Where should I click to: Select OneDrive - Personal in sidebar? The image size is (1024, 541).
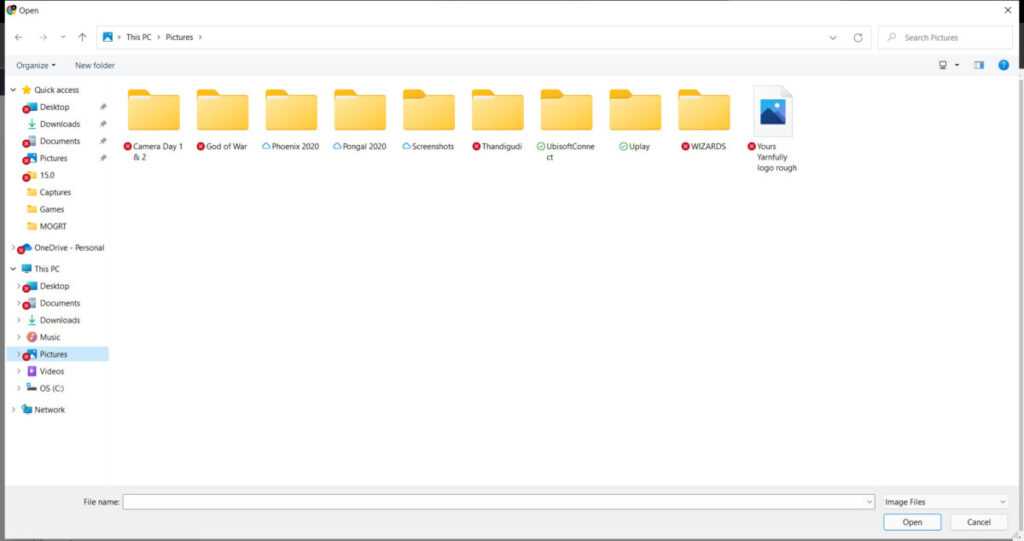[69, 248]
